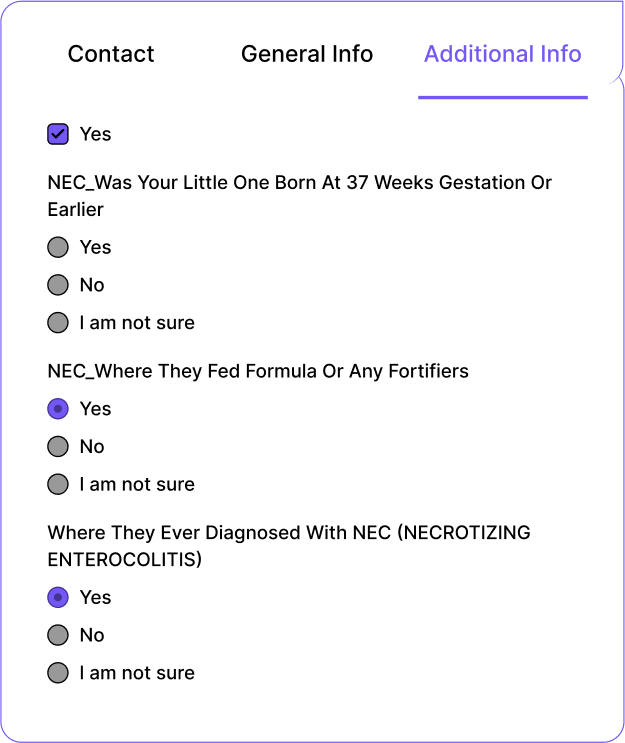Image resolution: width=625 pixels, height=743 pixels.
Task: Select Yes for born at 37 weeks
Action: [58, 247]
